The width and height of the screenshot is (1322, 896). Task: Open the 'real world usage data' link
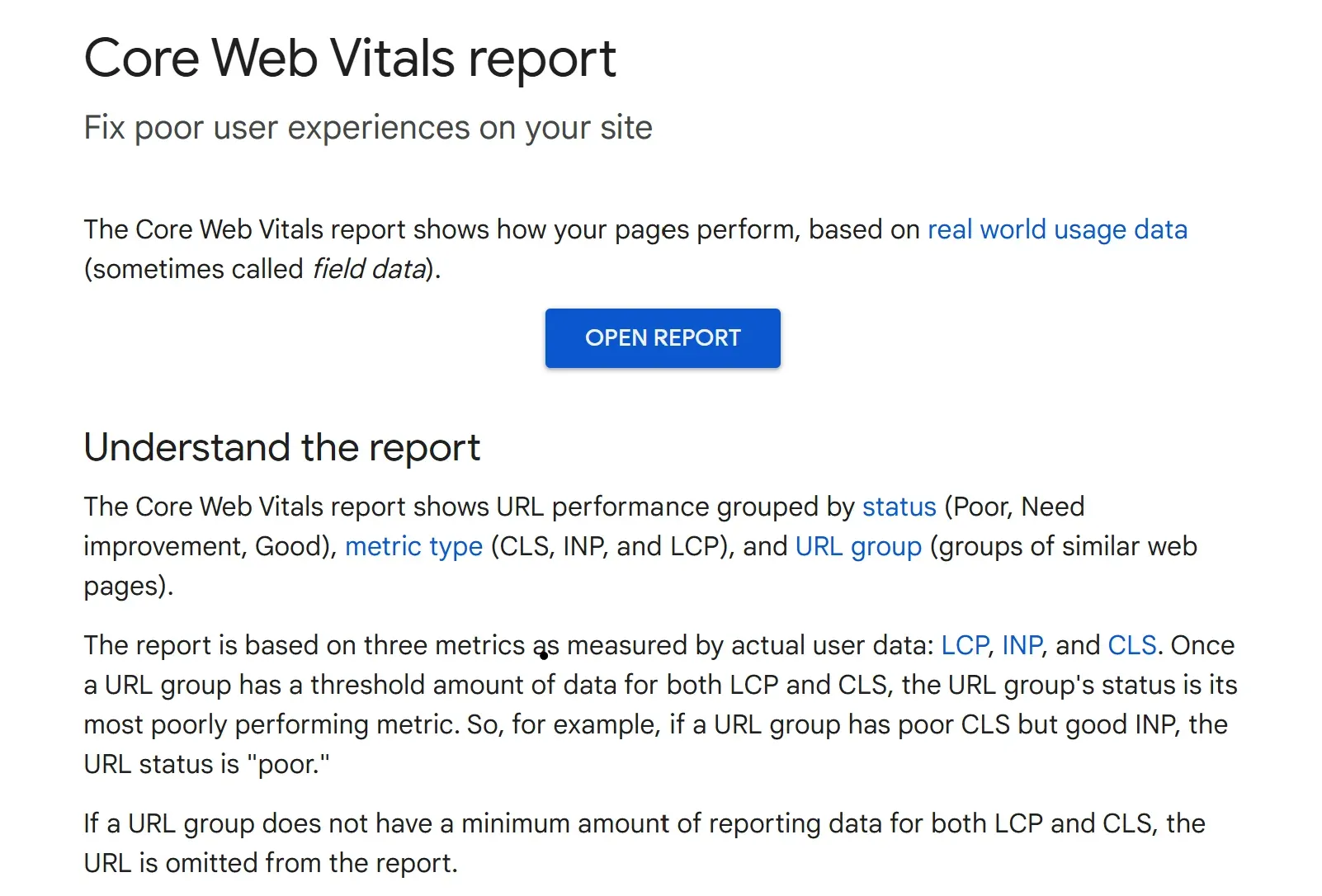click(x=1057, y=229)
